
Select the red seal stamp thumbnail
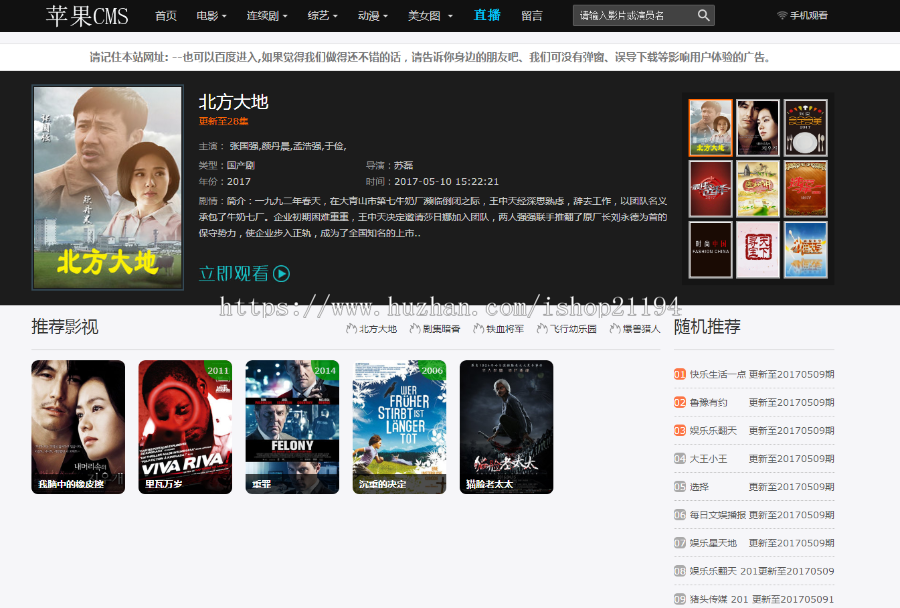(758, 250)
